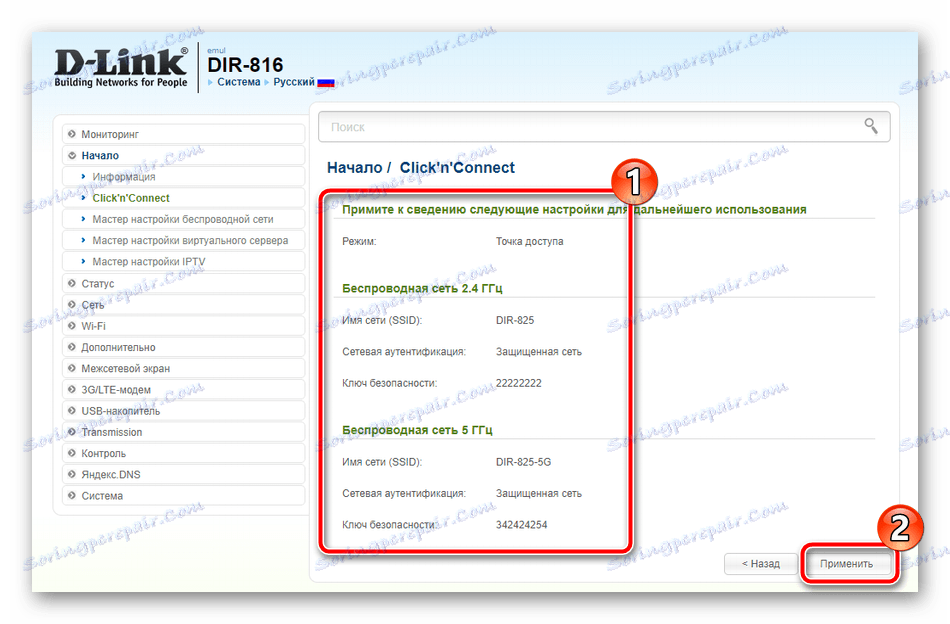Open the Система dropdown in header
The height and width of the screenshot is (624, 950).
(239, 82)
